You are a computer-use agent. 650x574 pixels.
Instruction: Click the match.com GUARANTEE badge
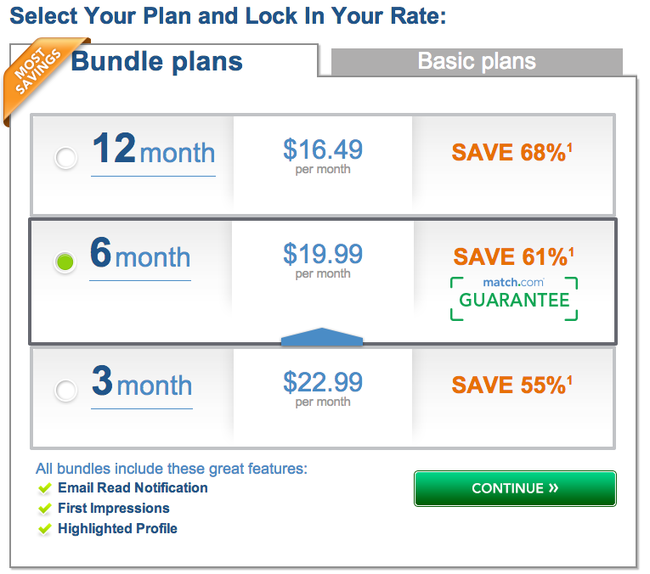[514, 298]
